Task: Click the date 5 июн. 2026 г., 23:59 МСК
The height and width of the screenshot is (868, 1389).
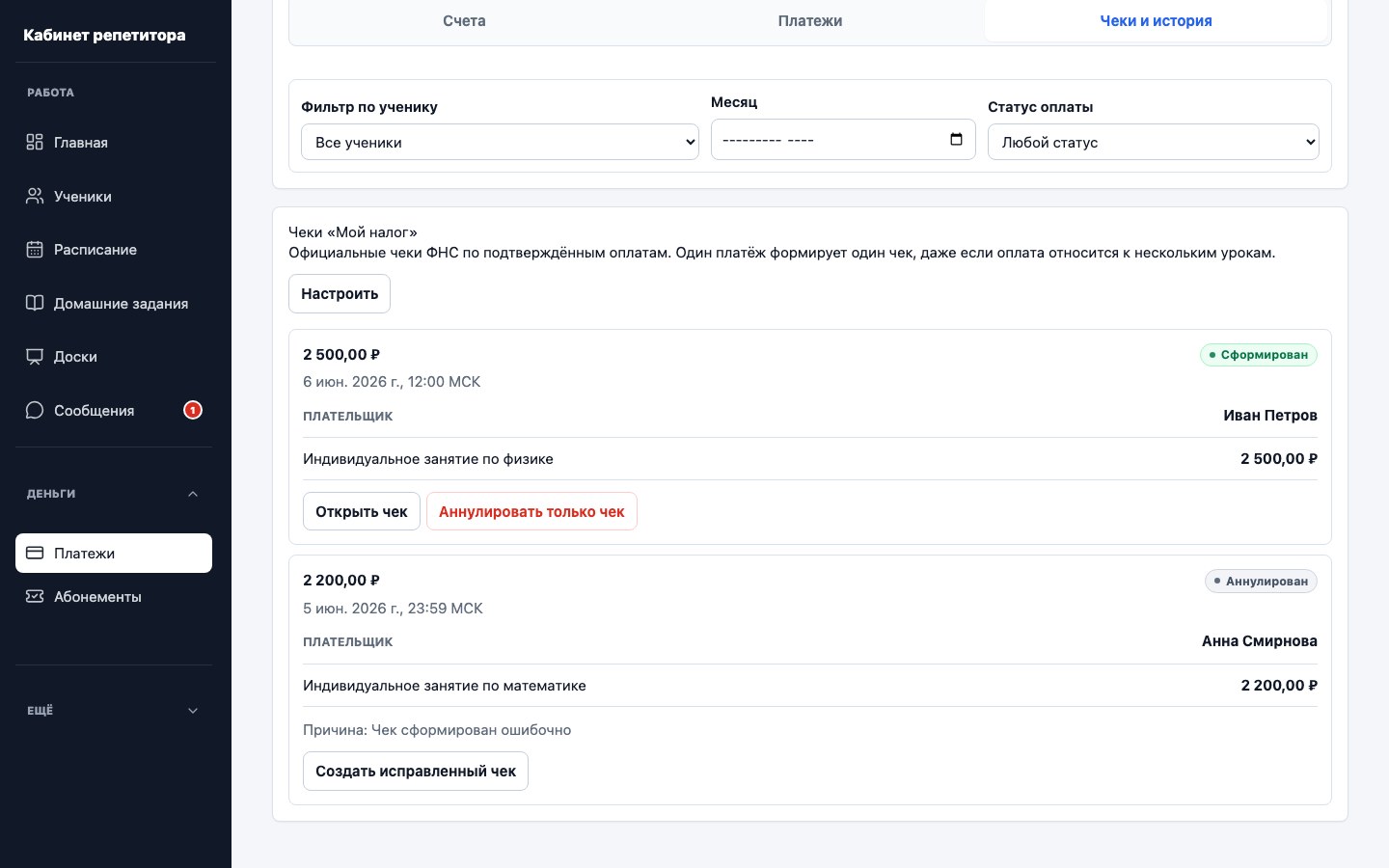Action: click(x=393, y=608)
